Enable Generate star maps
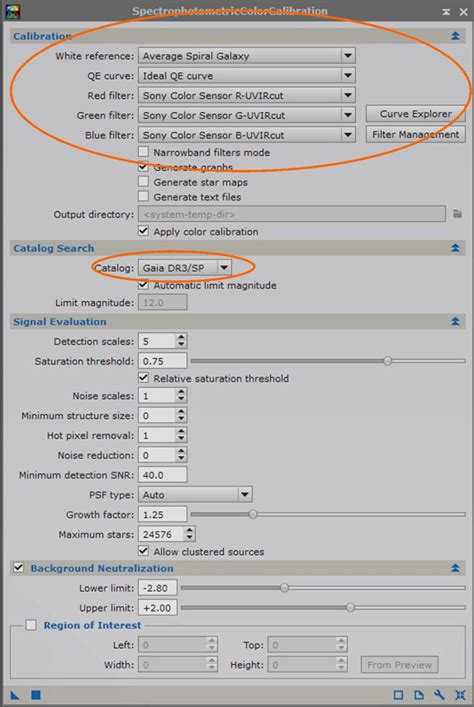Image resolution: width=474 pixels, height=707 pixels. (x=143, y=182)
